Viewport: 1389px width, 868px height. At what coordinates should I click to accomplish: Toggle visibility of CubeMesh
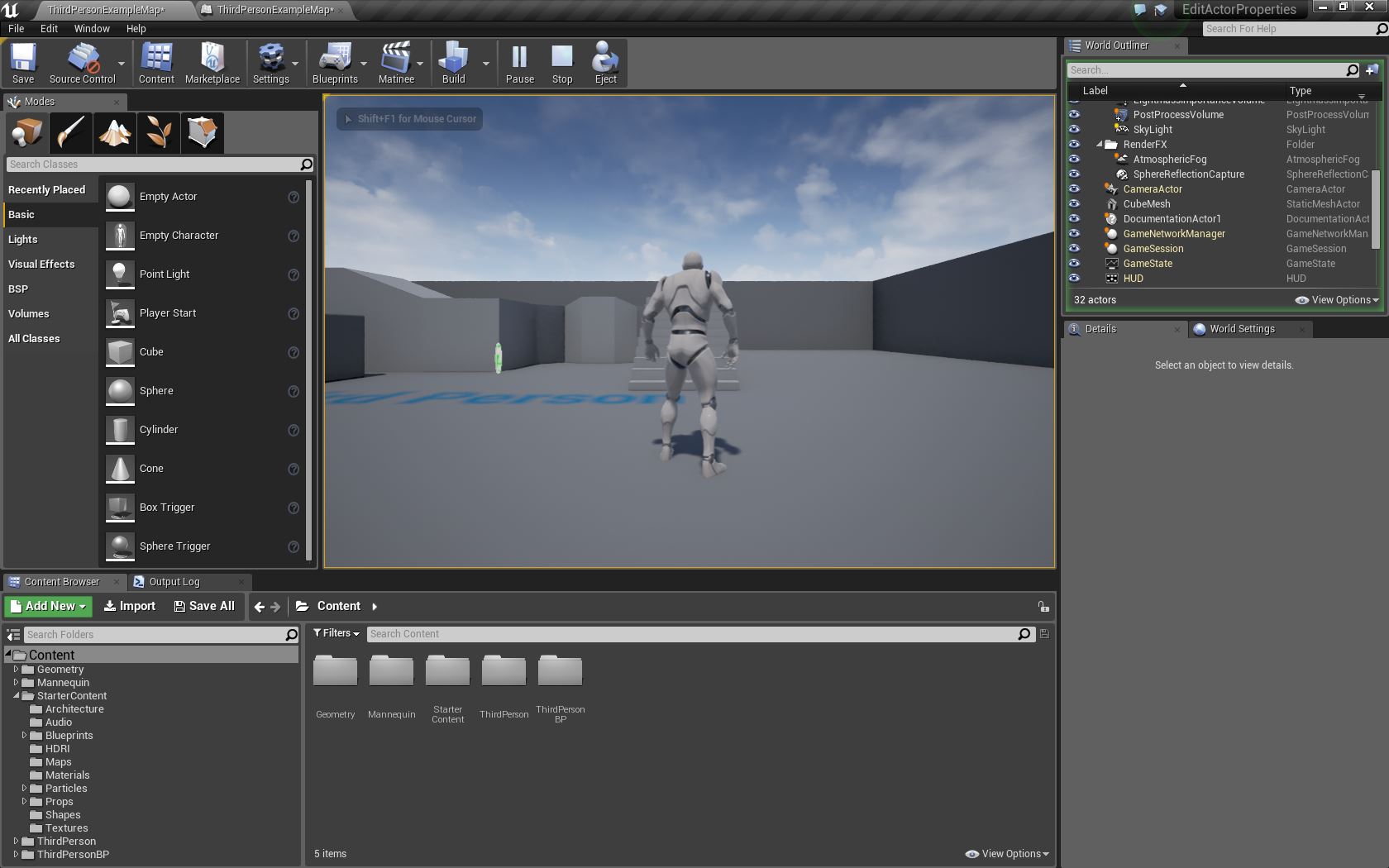(1074, 204)
